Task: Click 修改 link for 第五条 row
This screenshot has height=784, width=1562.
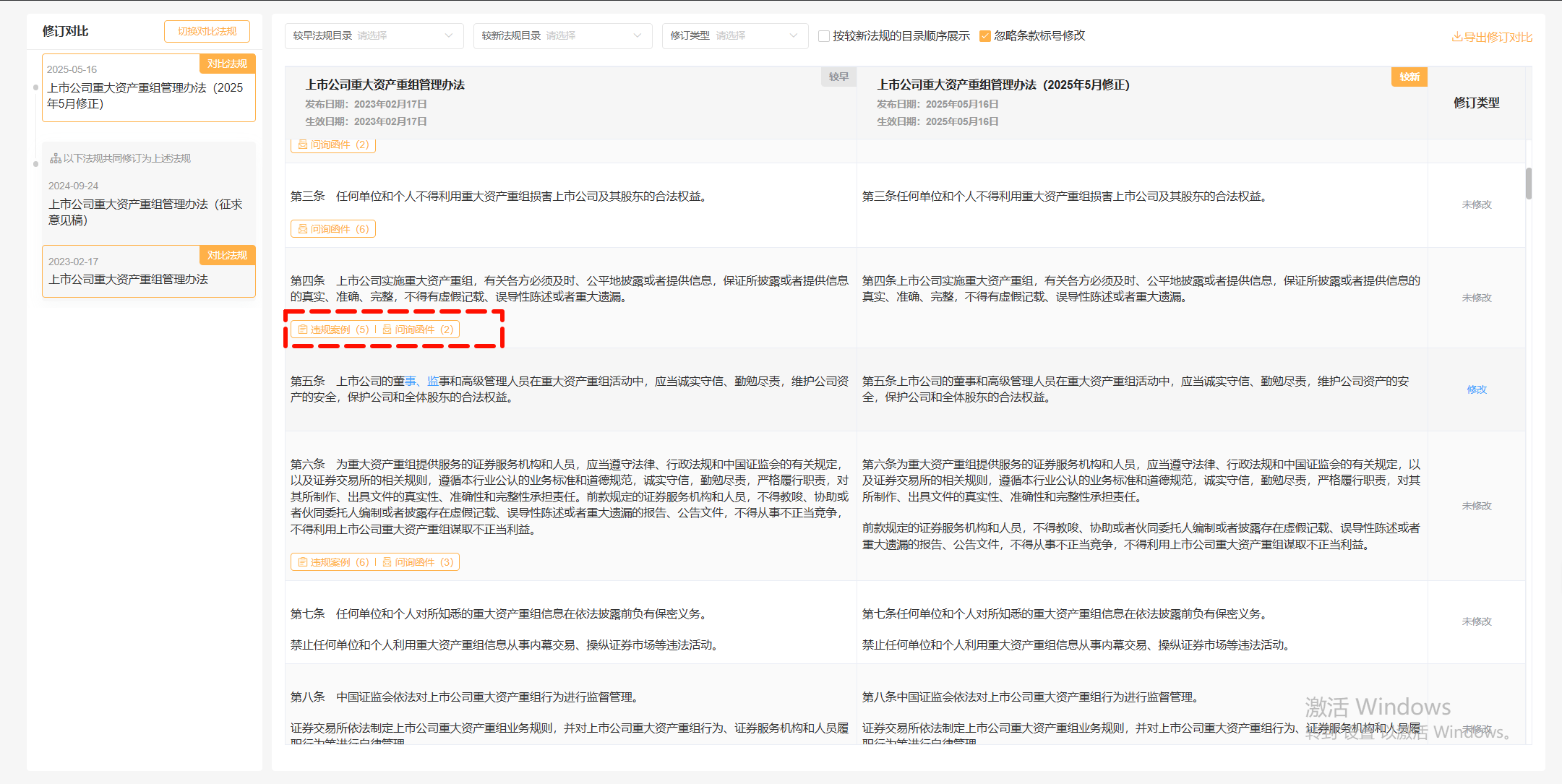Action: click(x=1476, y=389)
